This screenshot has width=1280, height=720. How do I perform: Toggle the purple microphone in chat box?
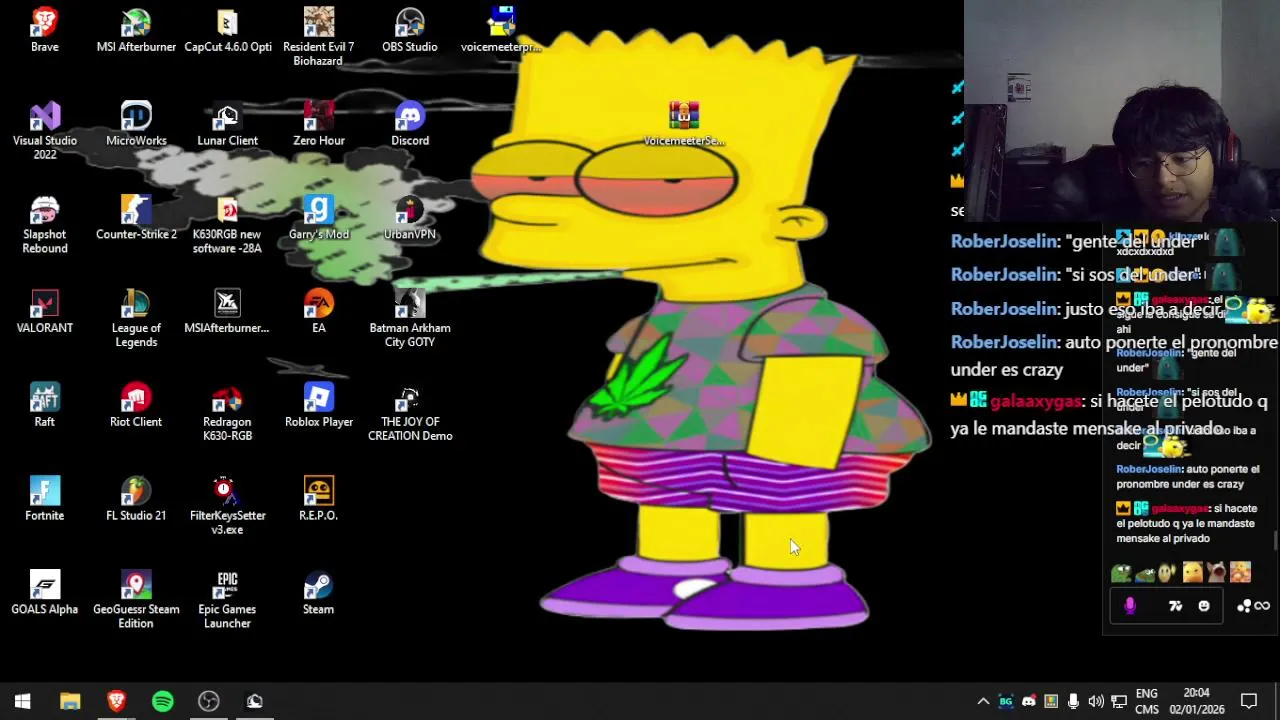coord(1130,606)
